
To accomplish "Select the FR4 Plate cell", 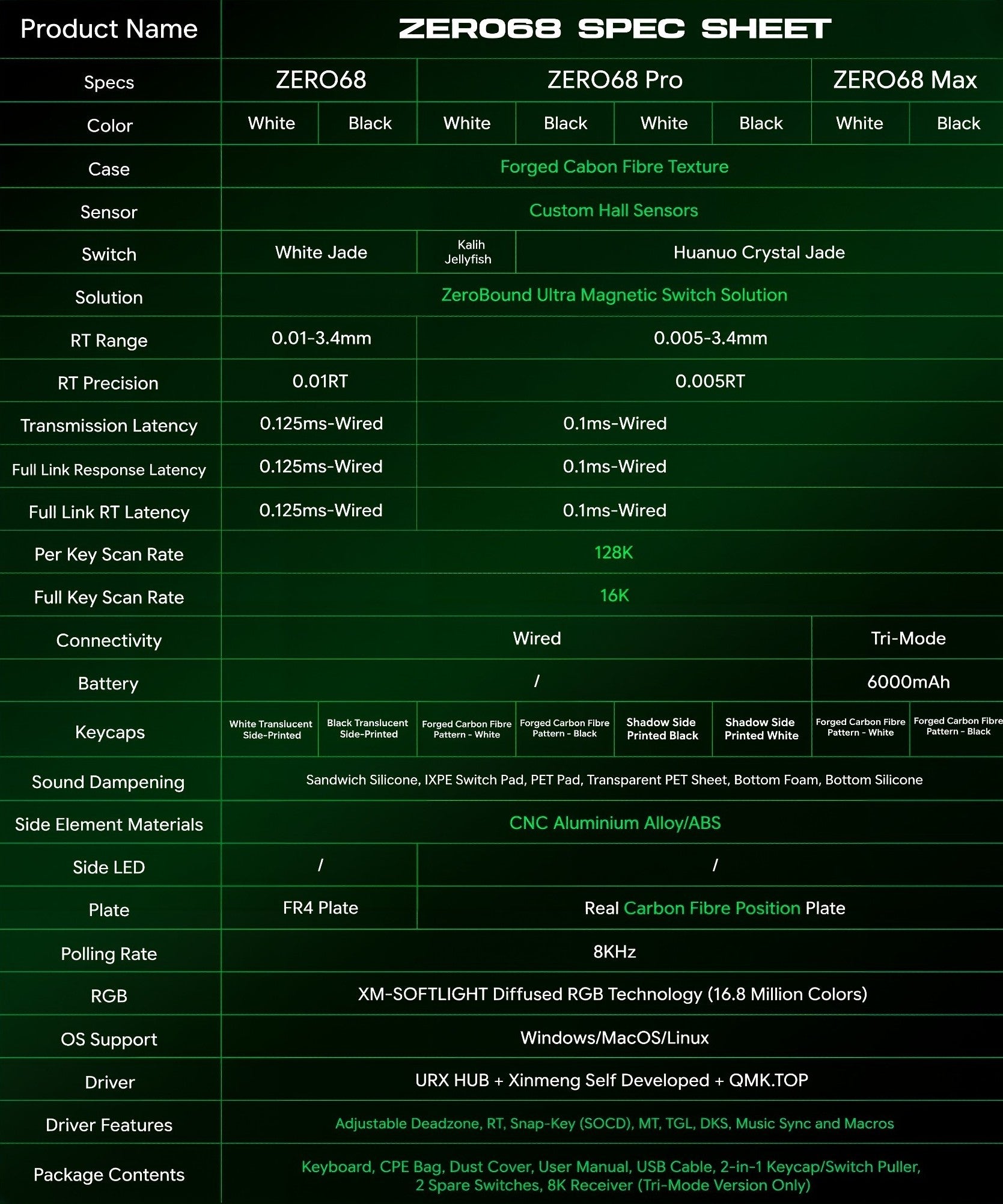I will pos(320,908).
